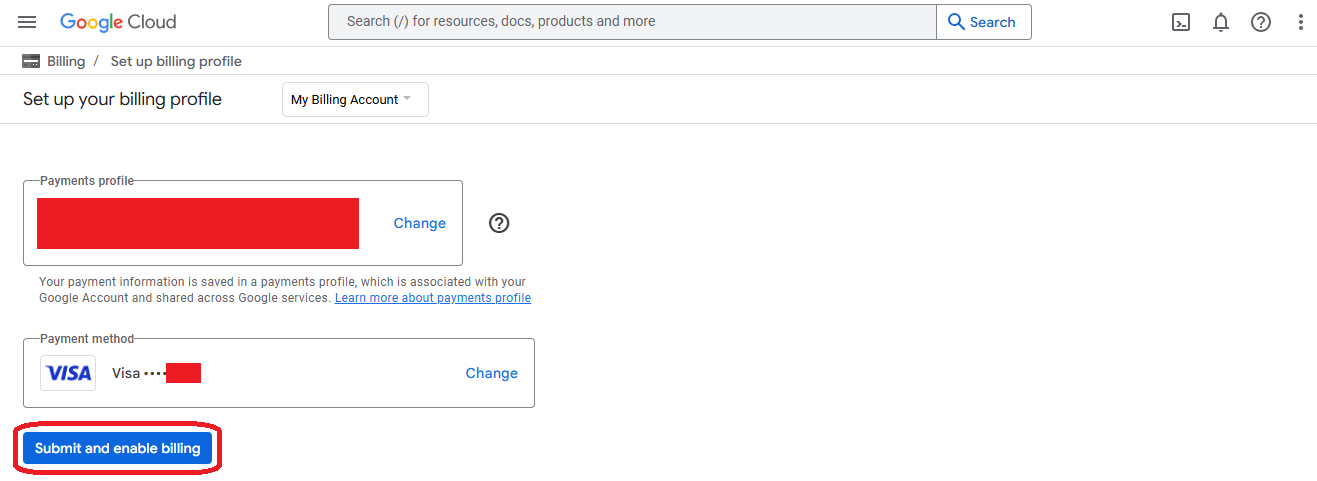
Task: Open the main navigation hamburger menu
Action: click(27, 22)
